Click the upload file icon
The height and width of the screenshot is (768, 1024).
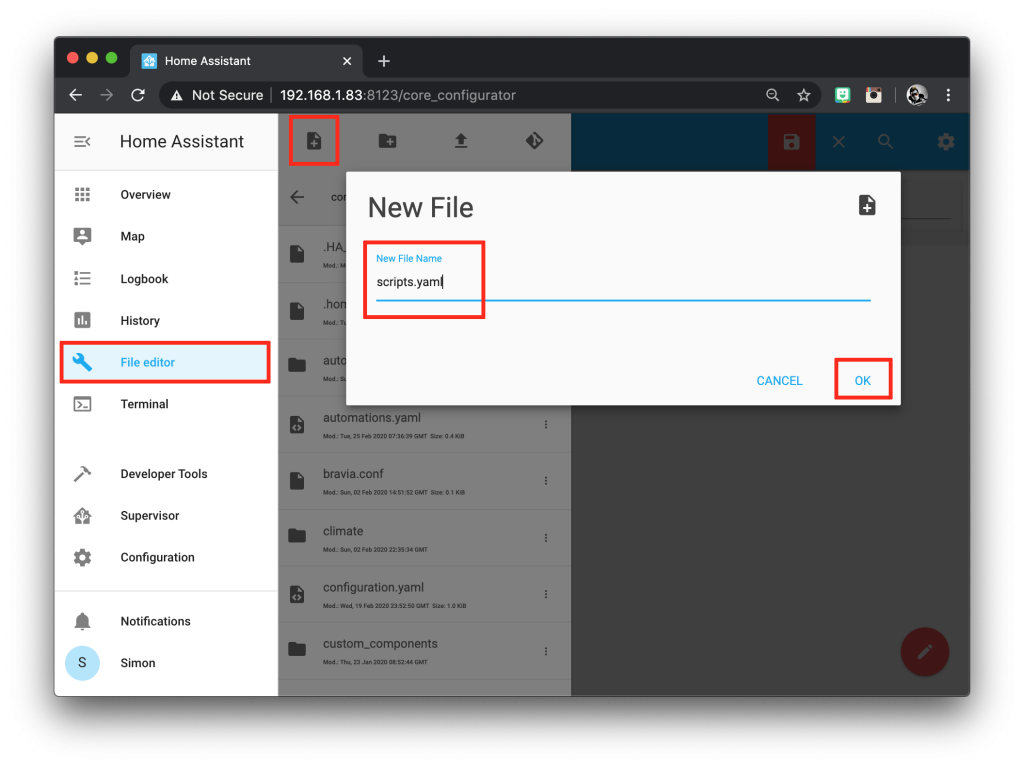click(x=461, y=140)
